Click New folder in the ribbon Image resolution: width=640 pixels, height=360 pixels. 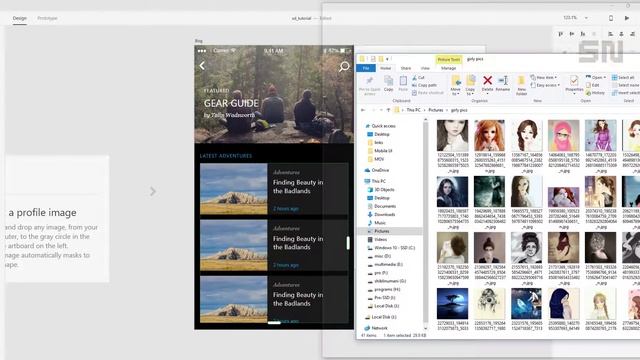pyautogui.click(x=521, y=85)
